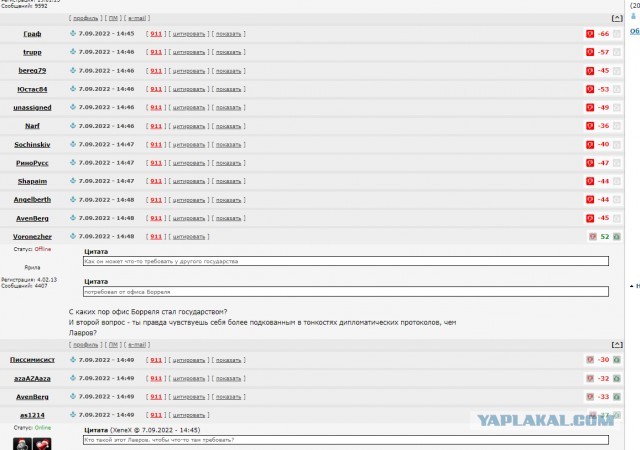The image size is (640, 450).
Task: Quote Sochinskiy's post via цитировать
Action: 189,145
